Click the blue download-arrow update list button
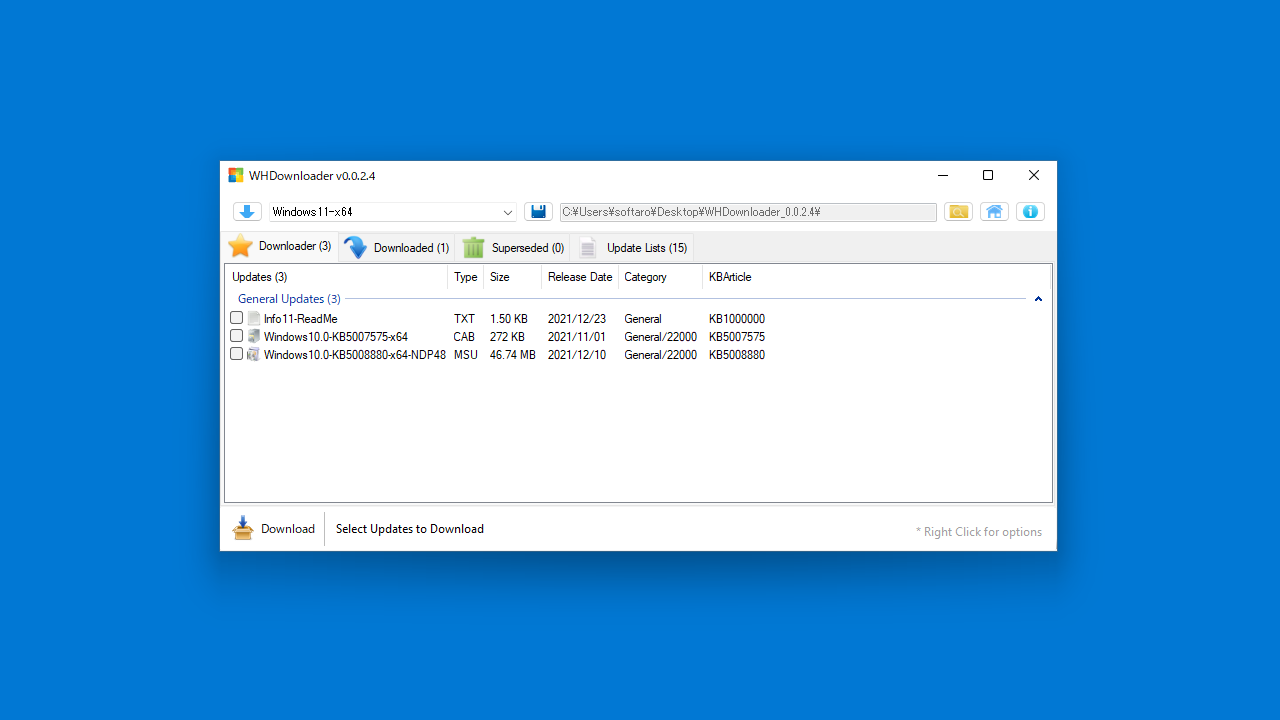Viewport: 1280px width, 720px height. point(247,212)
